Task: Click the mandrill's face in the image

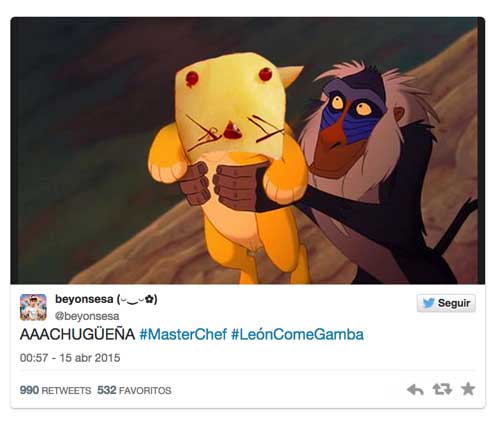Action: point(350,120)
